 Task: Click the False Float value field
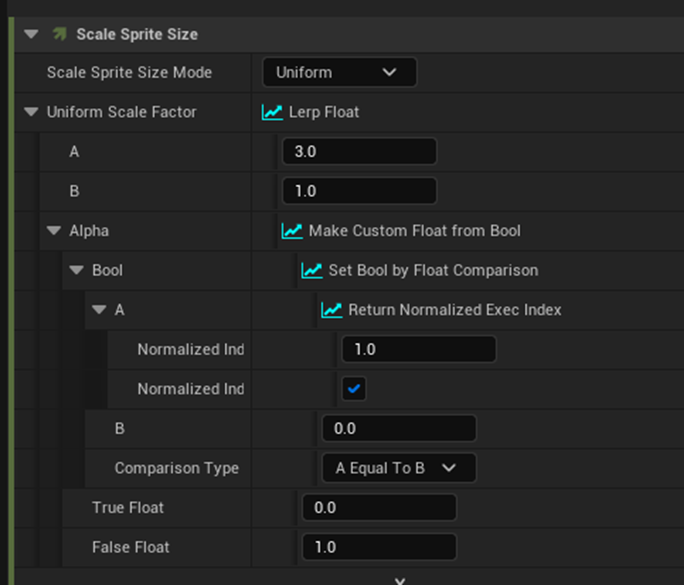[378, 547]
